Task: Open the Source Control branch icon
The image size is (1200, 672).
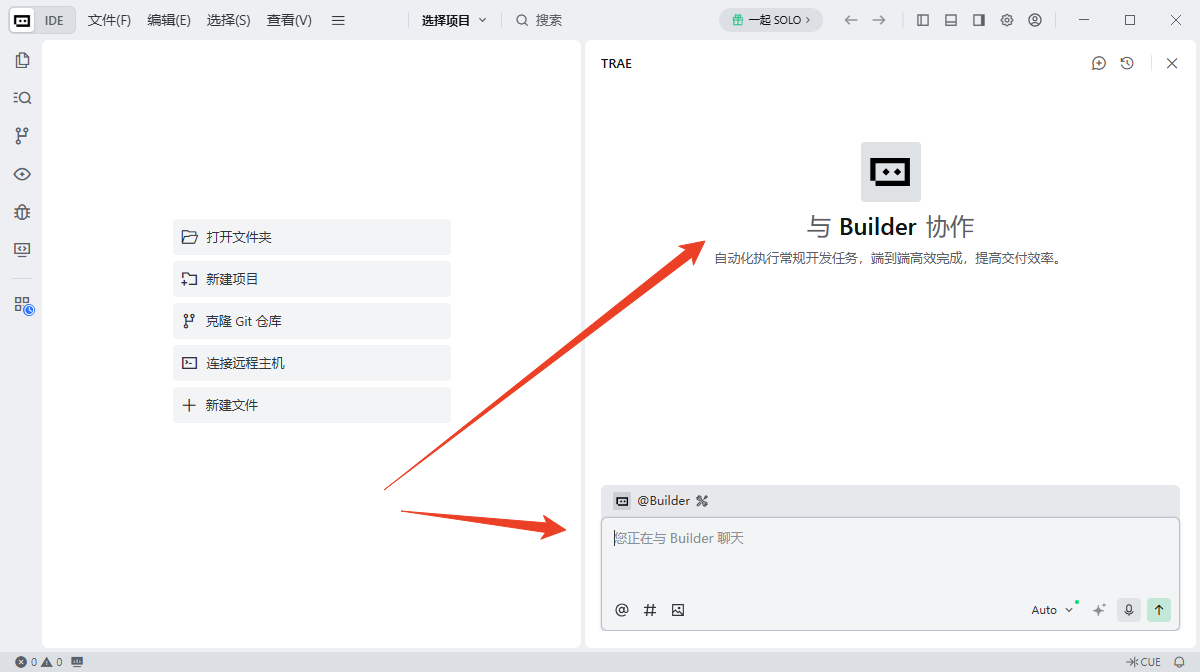Action: (x=22, y=136)
